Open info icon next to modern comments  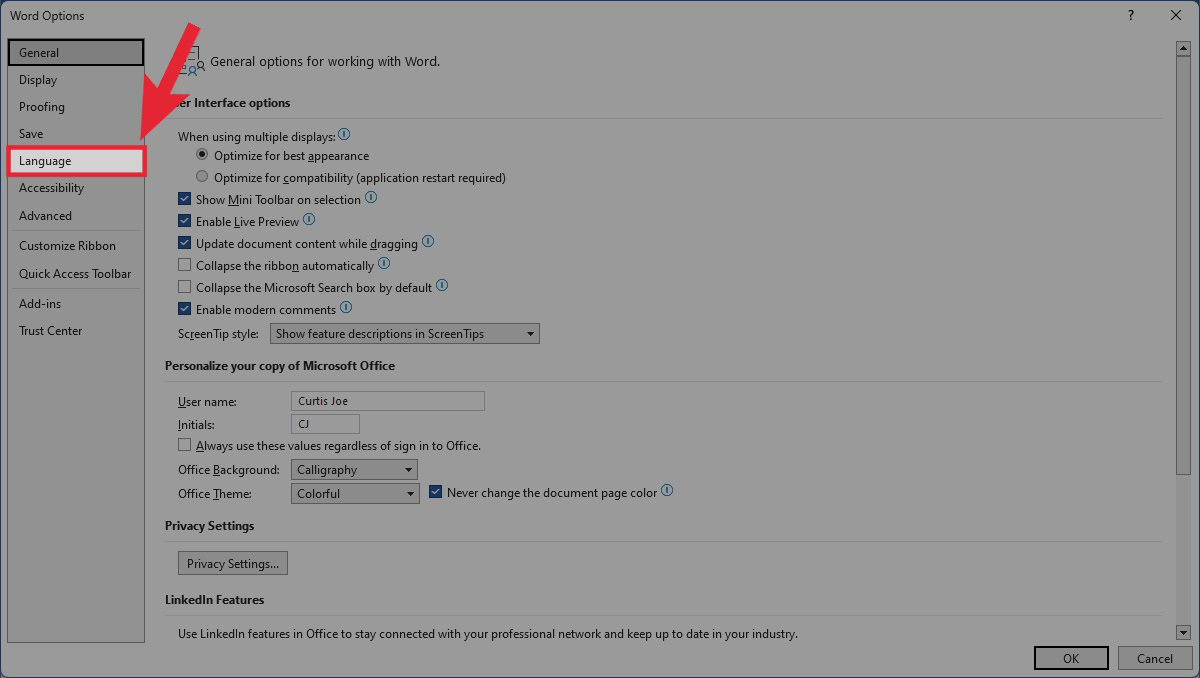346,308
